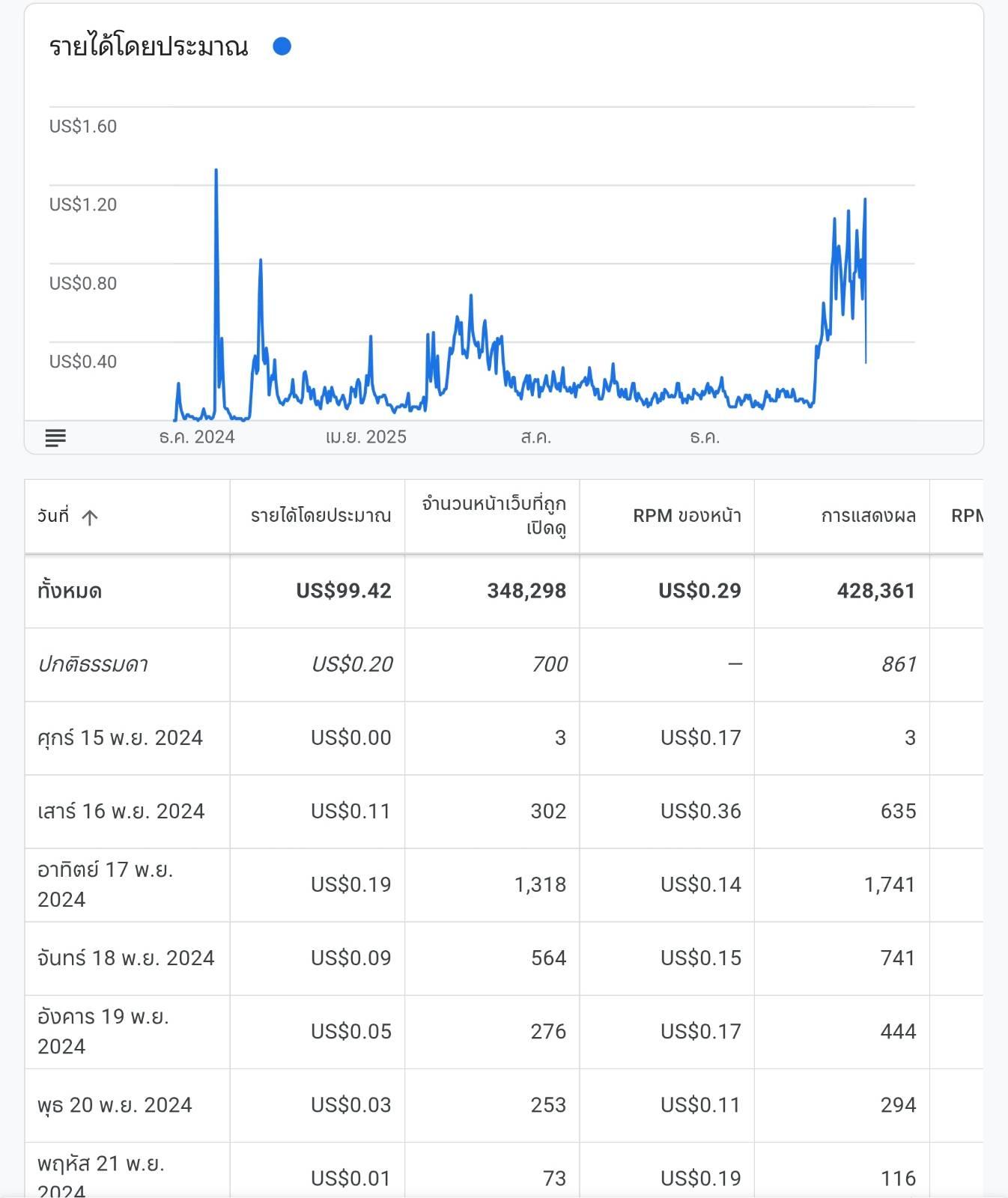Viewport: 1008px width, 1198px height.
Task: Click the US$1.60 axis label on the chart
Action: pos(83,126)
